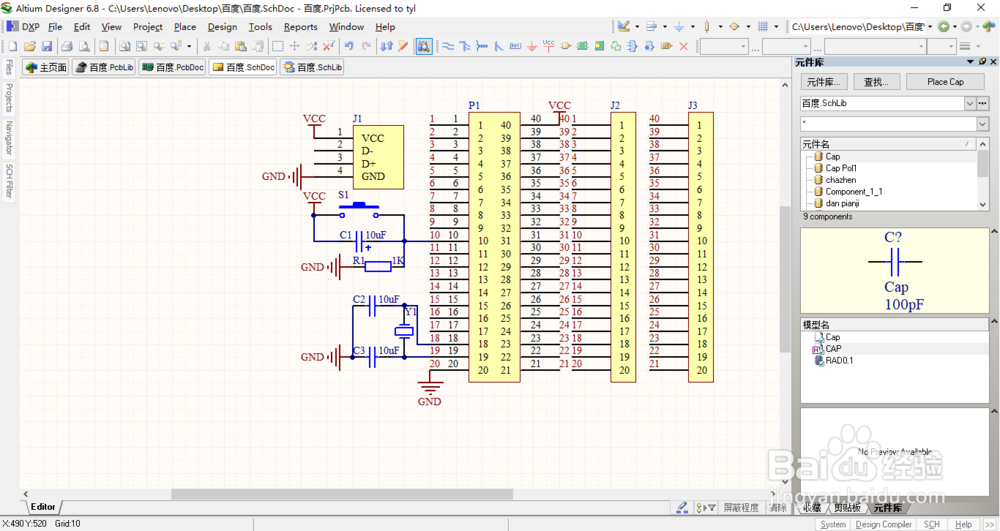Screen dimensions: 1000x531
Task: Switch to the 百度.SchLib tab
Action: 312,67
